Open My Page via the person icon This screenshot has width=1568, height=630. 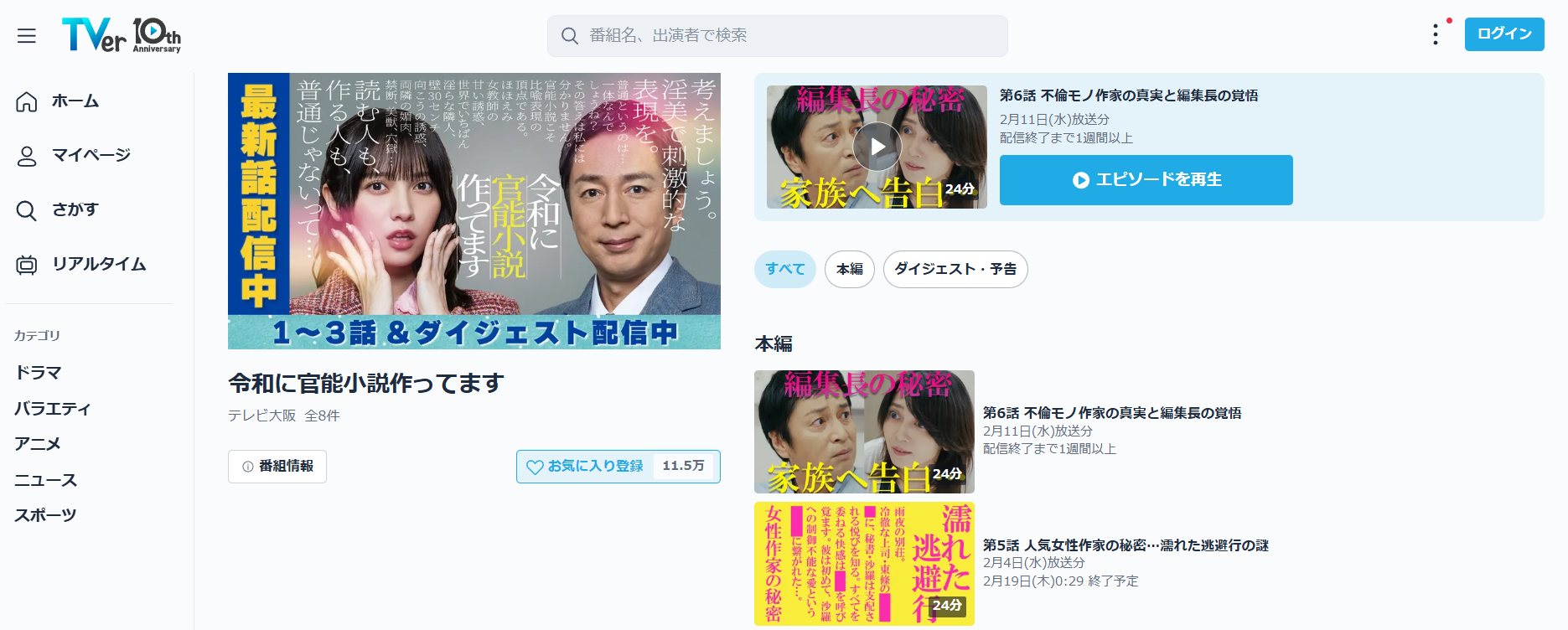click(27, 156)
